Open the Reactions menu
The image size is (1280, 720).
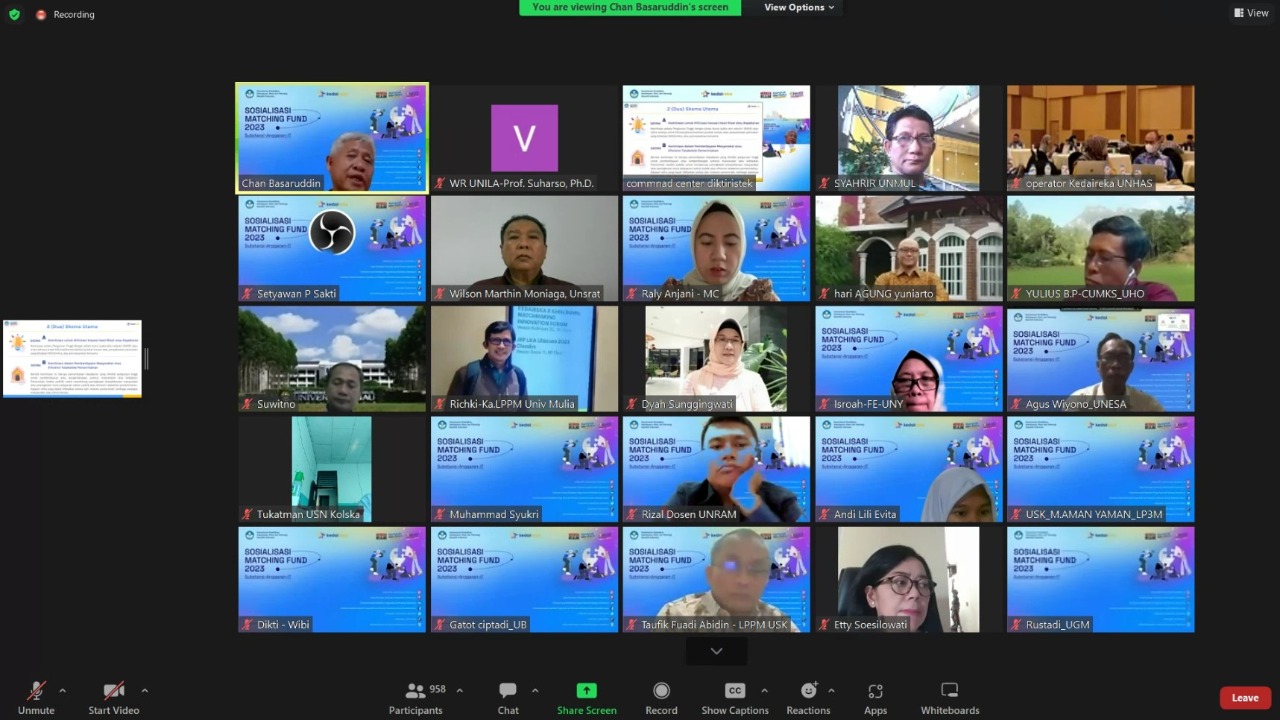click(808, 698)
